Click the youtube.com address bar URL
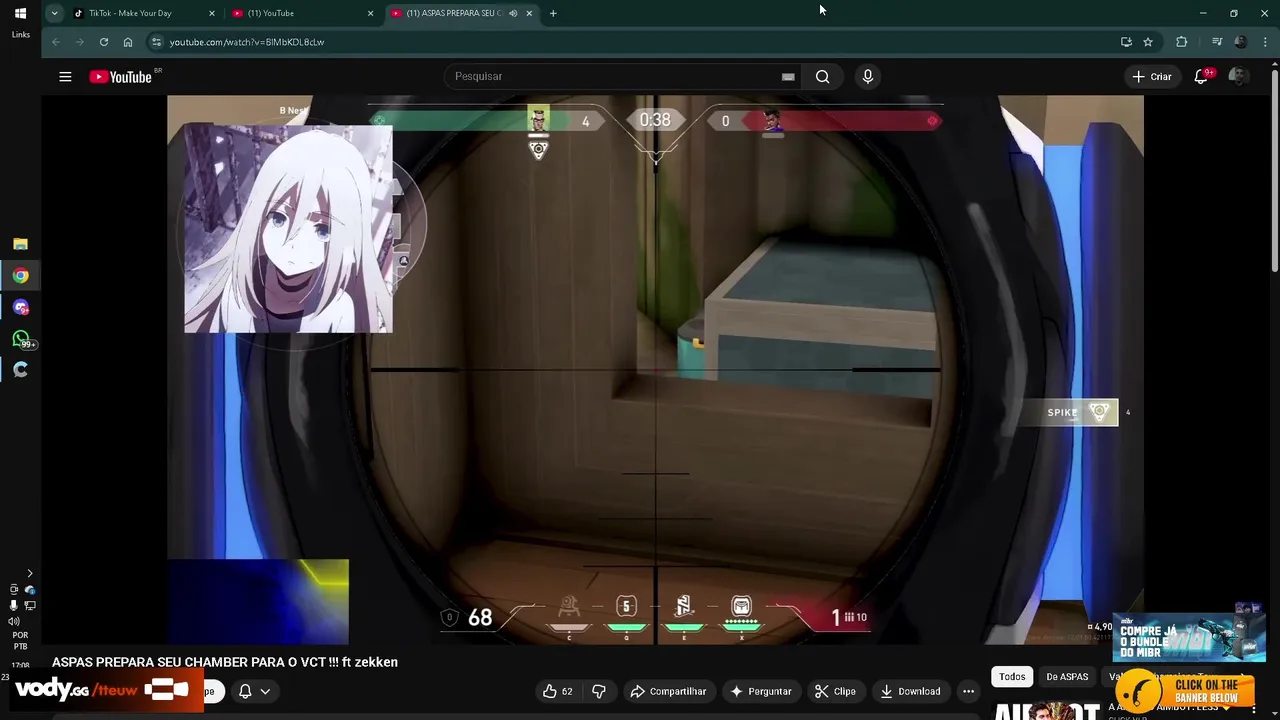This screenshot has width=1280, height=720. 247,42
